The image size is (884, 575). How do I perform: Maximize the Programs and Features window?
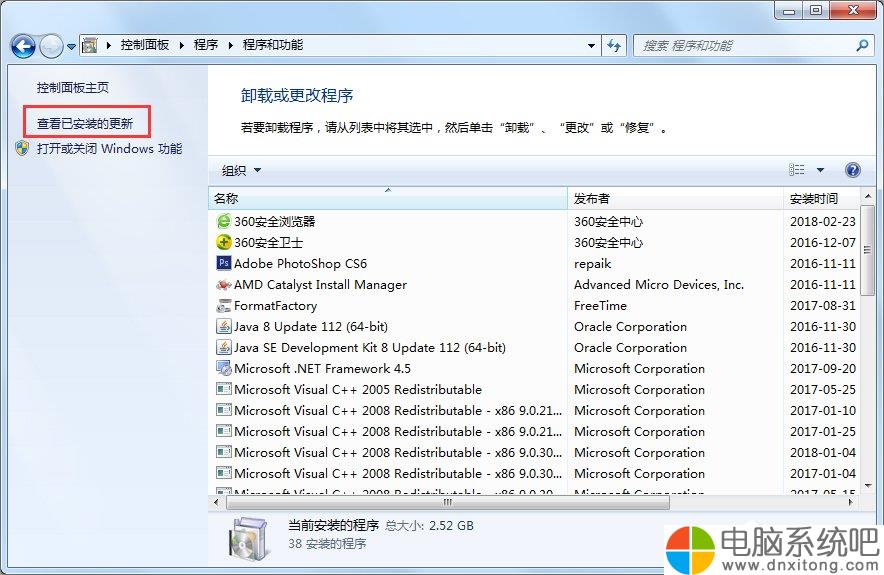[x=816, y=10]
